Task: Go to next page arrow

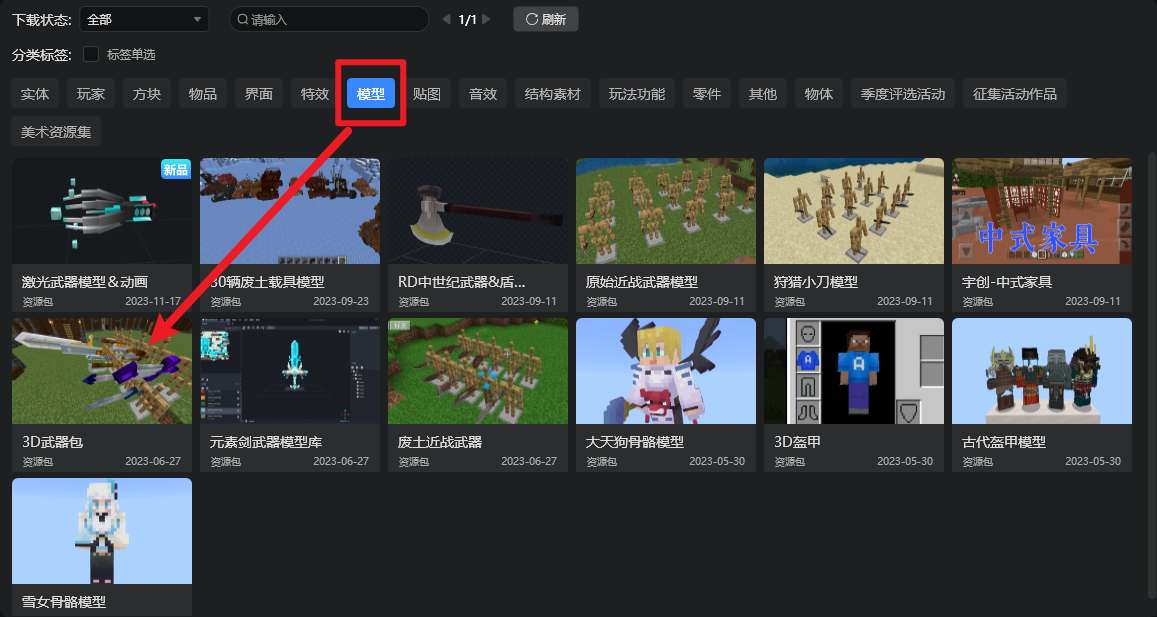Action: (x=486, y=19)
